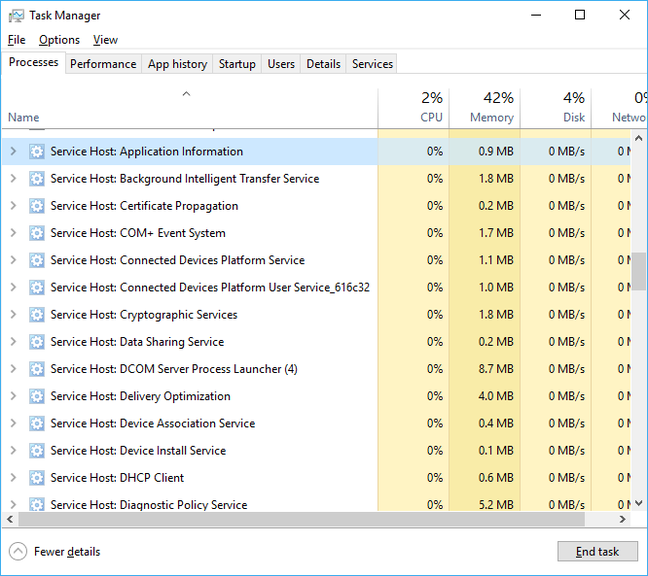Expand Service Host: Data Sharing Service
The width and height of the screenshot is (648, 576).
click(13, 342)
